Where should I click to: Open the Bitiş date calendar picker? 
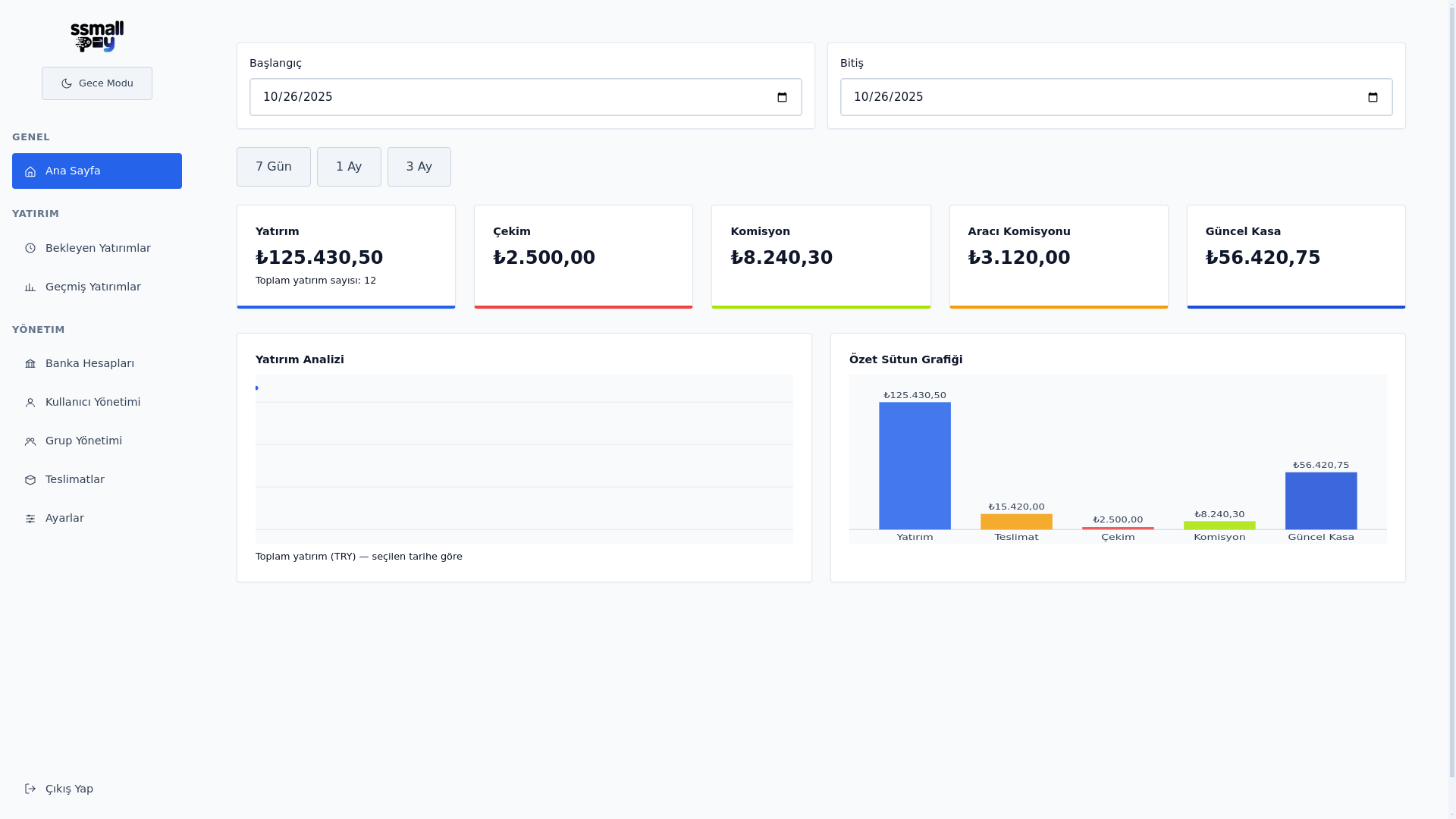click(x=1373, y=97)
